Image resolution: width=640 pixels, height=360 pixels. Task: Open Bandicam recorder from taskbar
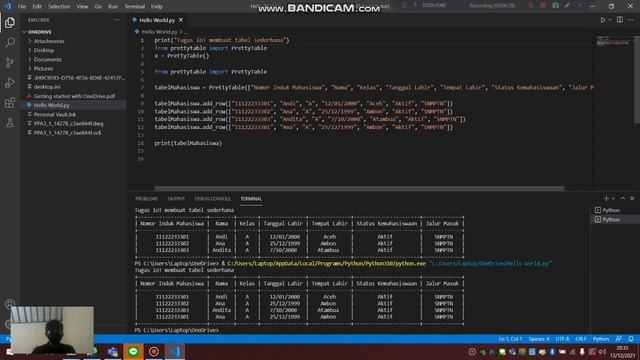154,351
